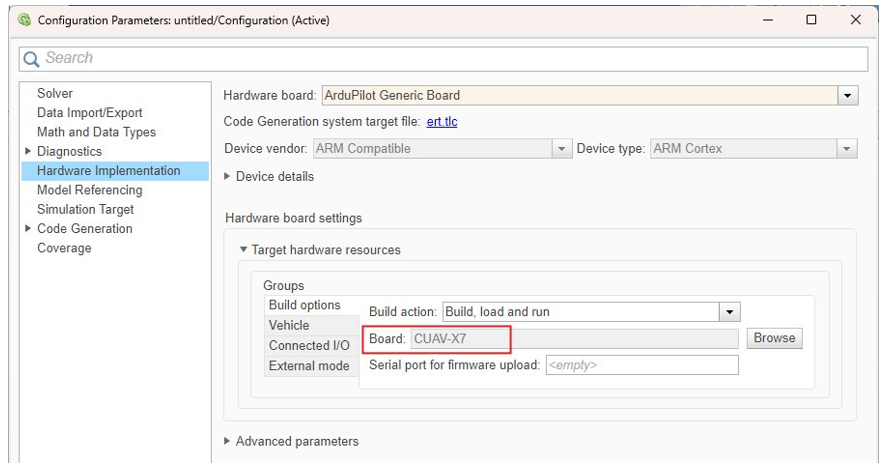Select Hardware Implementation category

pos(115,171)
